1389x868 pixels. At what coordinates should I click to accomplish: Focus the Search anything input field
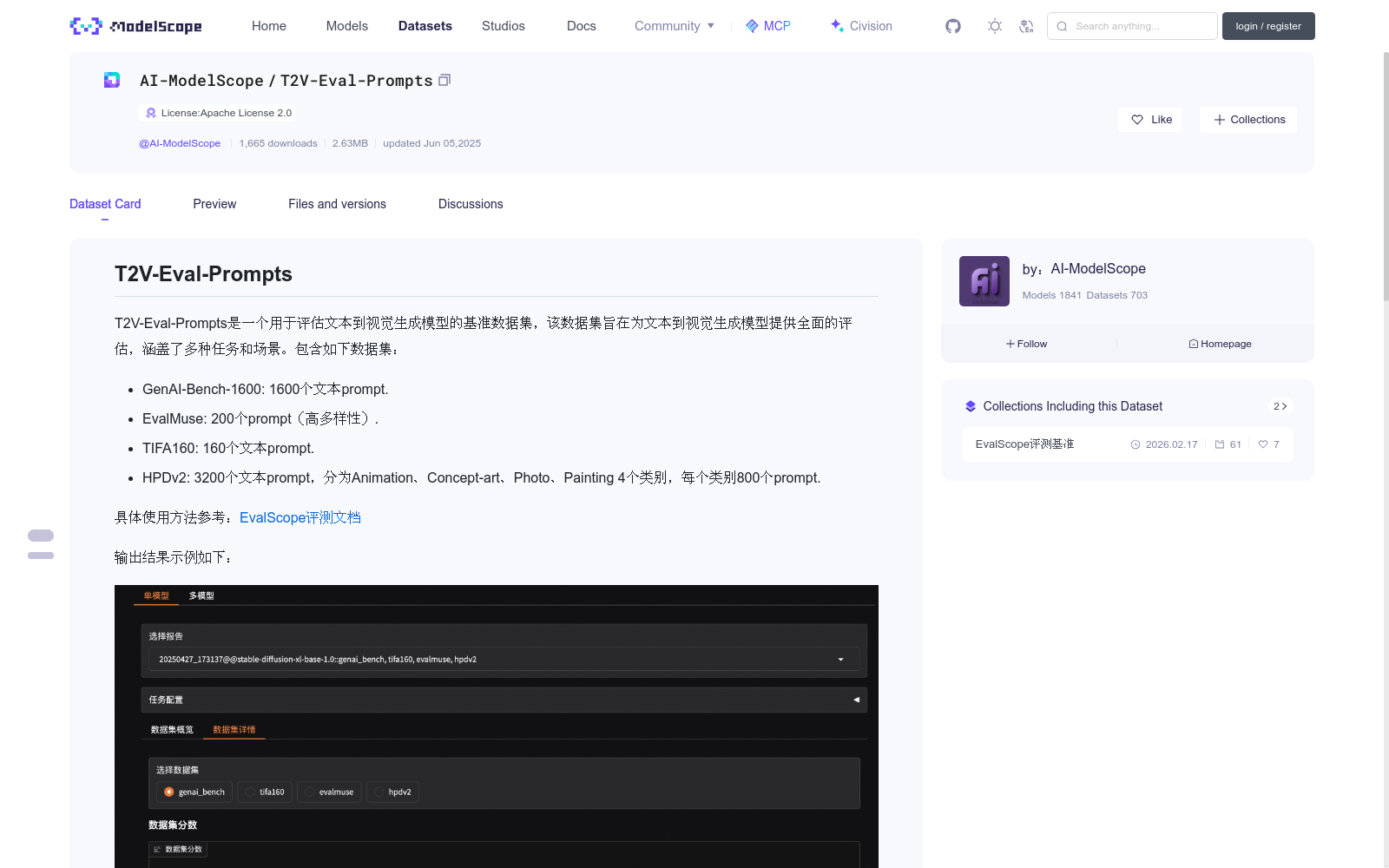pos(1132,26)
